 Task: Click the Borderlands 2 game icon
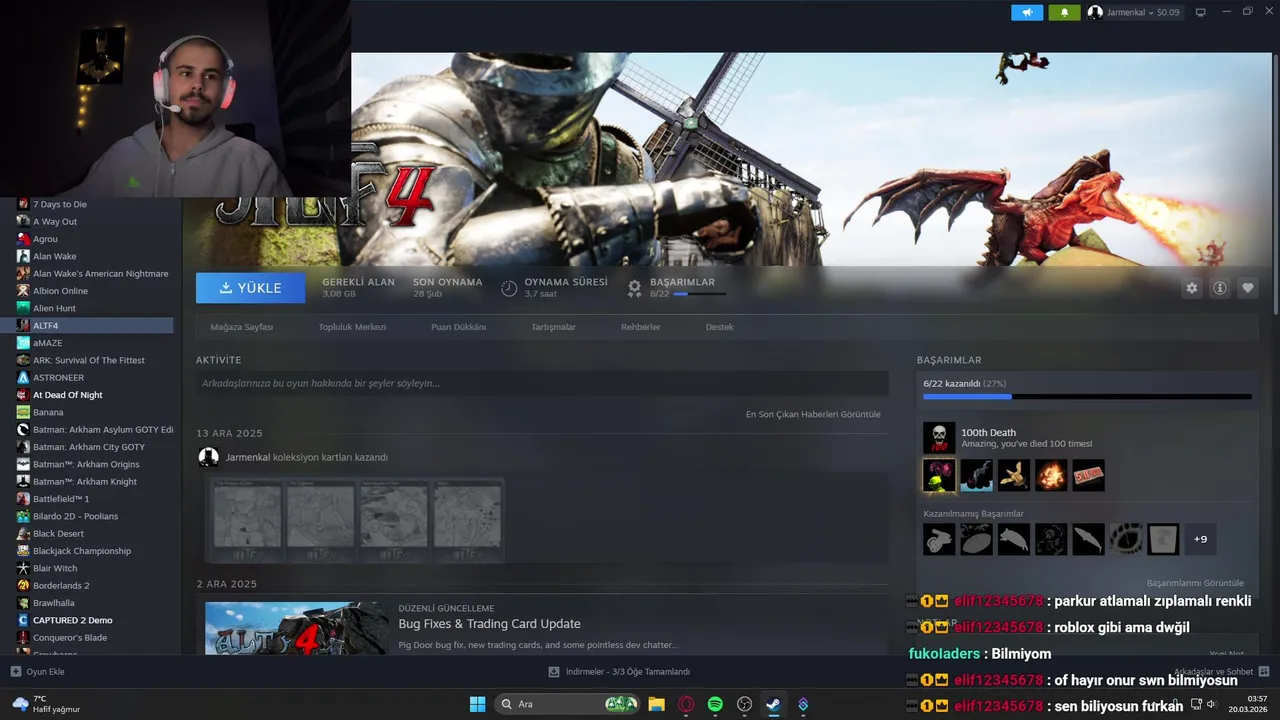(x=23, y=585)
